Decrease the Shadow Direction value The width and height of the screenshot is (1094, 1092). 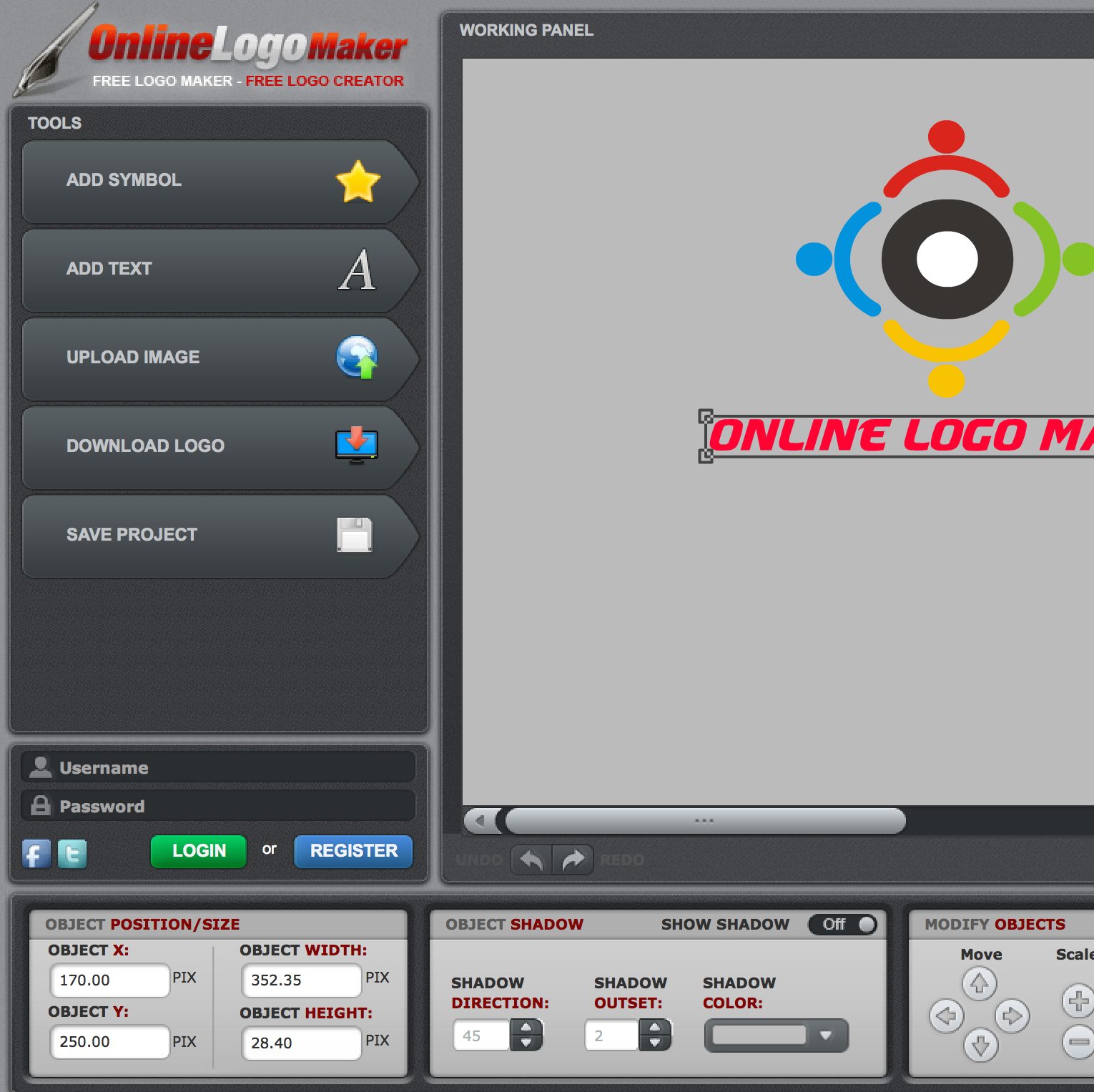(526, 1043)
